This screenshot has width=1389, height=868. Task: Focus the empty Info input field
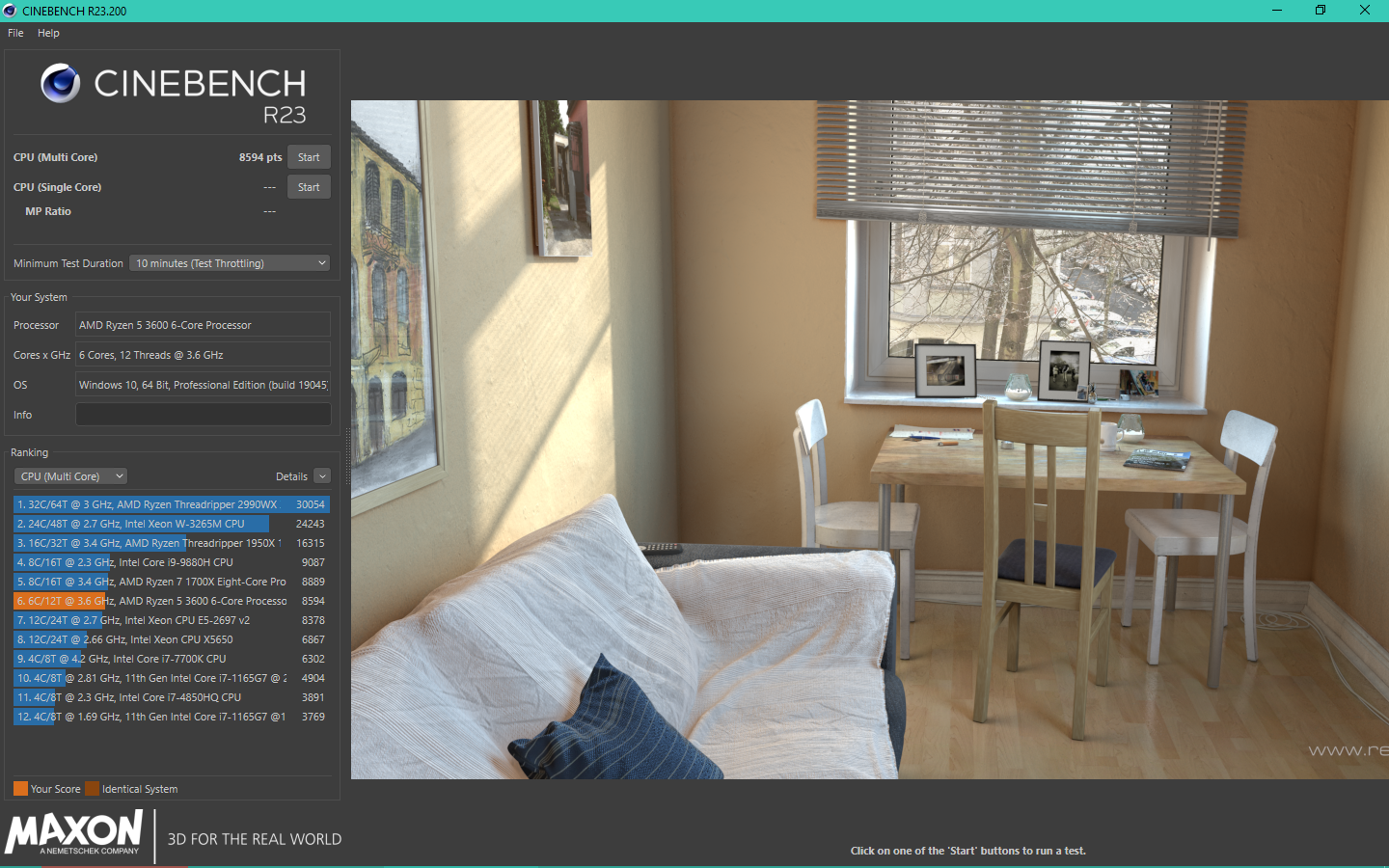[x=203, y=415]
